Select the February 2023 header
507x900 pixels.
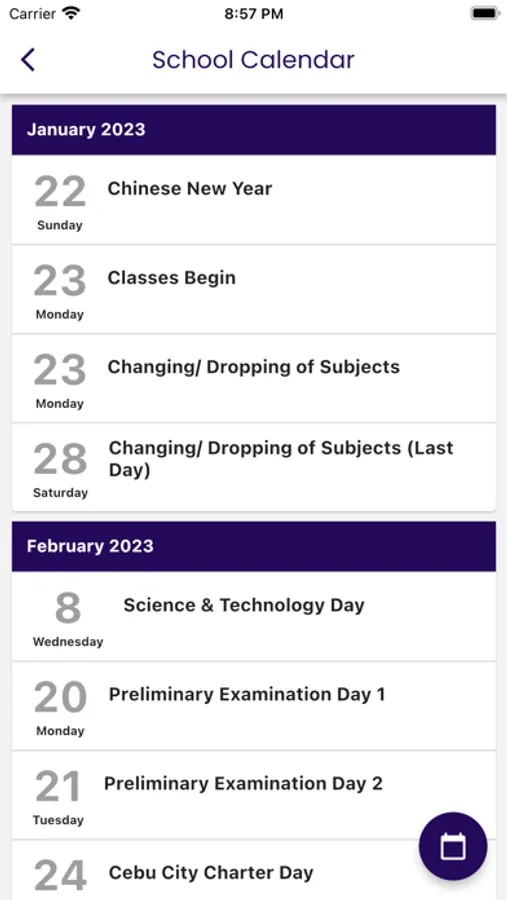(254, 546)
